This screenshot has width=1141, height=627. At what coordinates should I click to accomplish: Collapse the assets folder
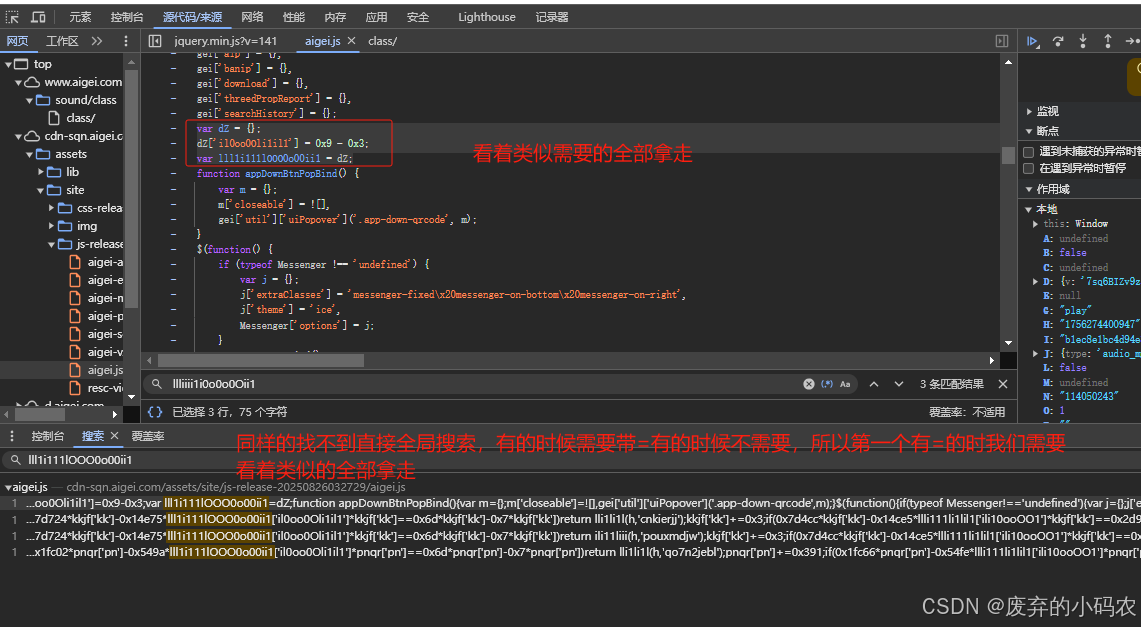click(x=29, y=154)
